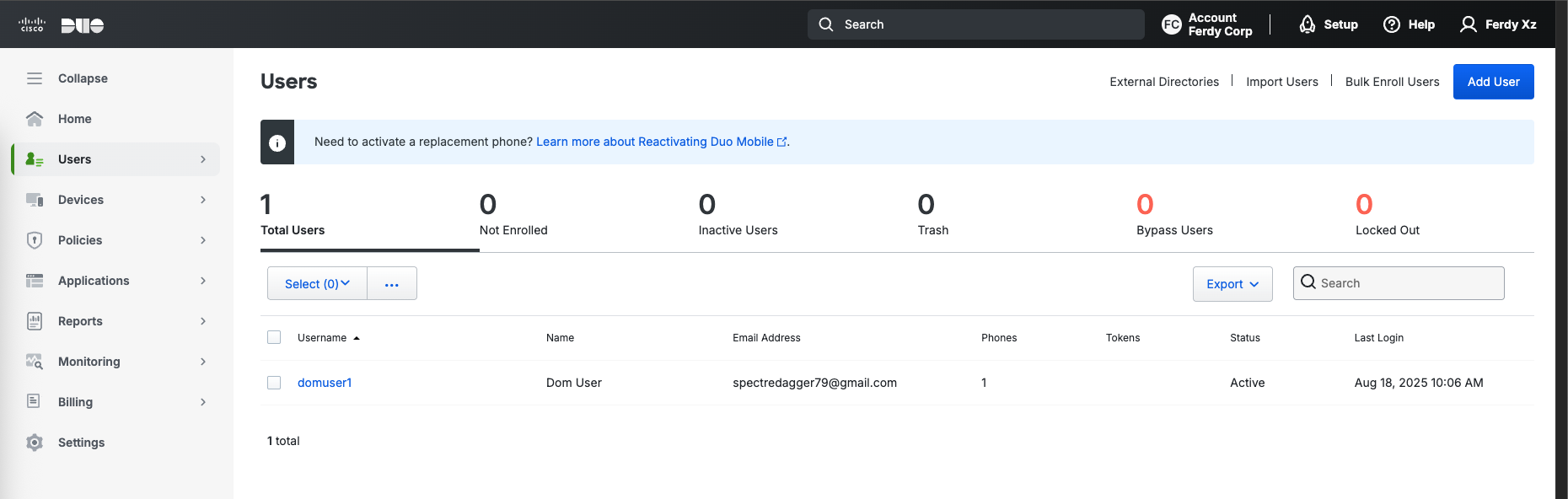Open the domuser1 user link

point(325,383)
